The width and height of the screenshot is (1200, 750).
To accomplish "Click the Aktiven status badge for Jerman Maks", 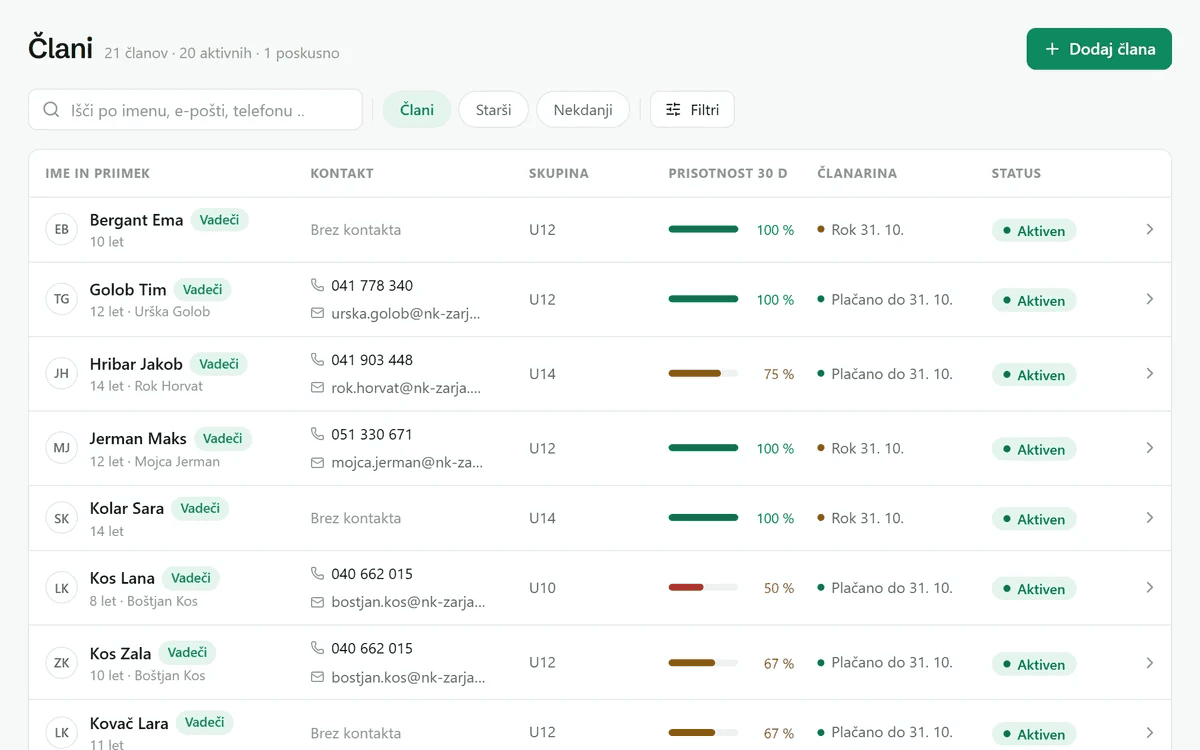I will (x=1034, y=450).
